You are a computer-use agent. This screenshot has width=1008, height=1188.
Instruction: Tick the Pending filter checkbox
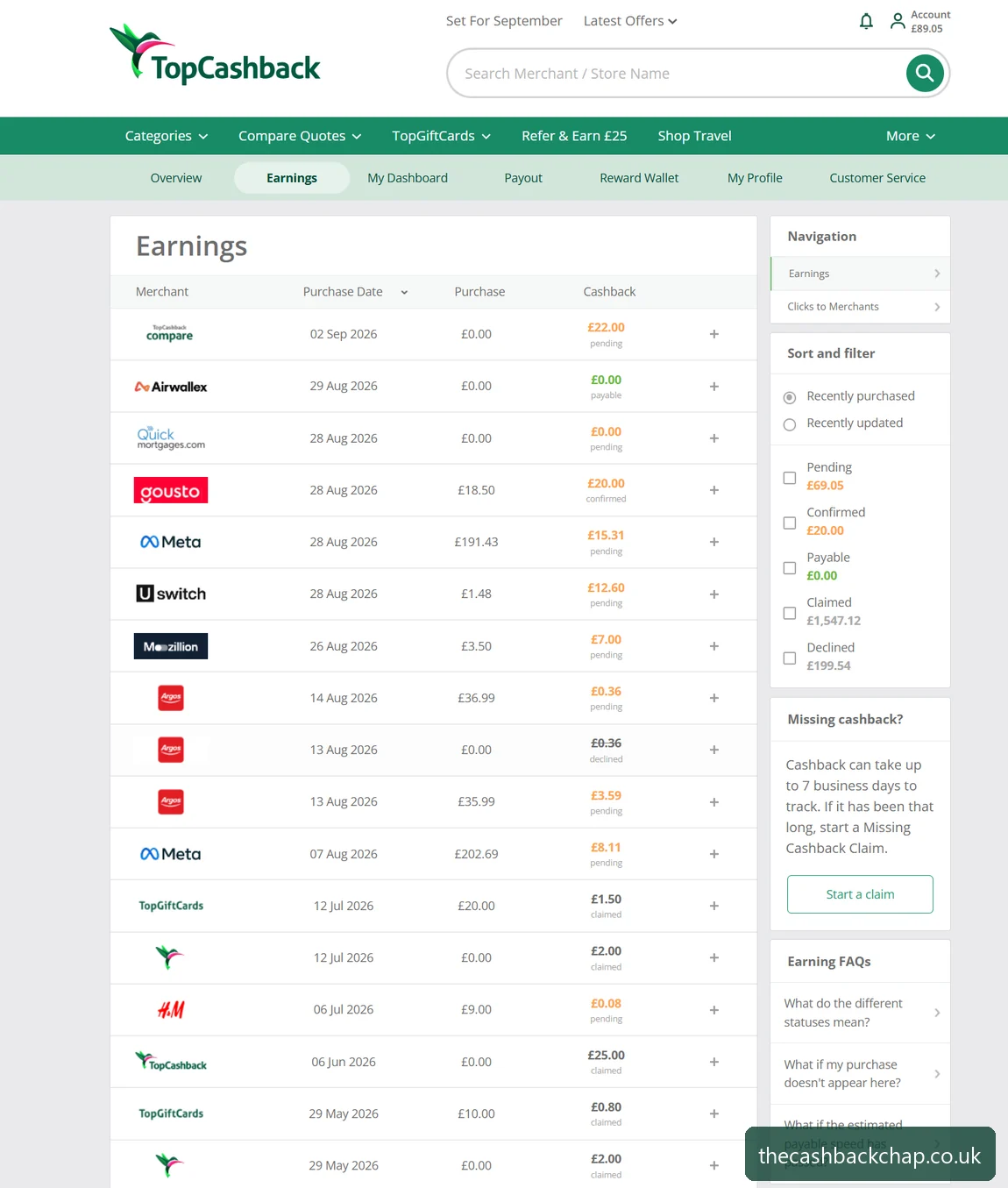[x=790, y=478]
